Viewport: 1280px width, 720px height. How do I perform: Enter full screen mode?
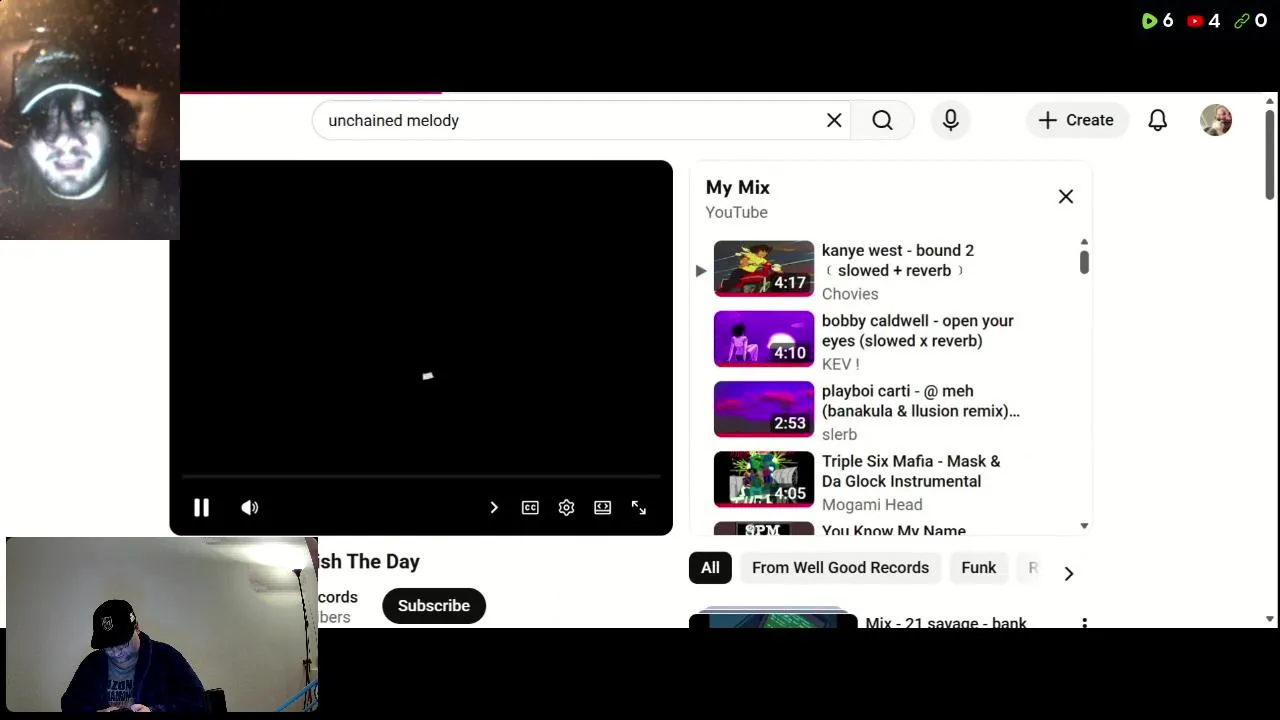tap(639, 508)
